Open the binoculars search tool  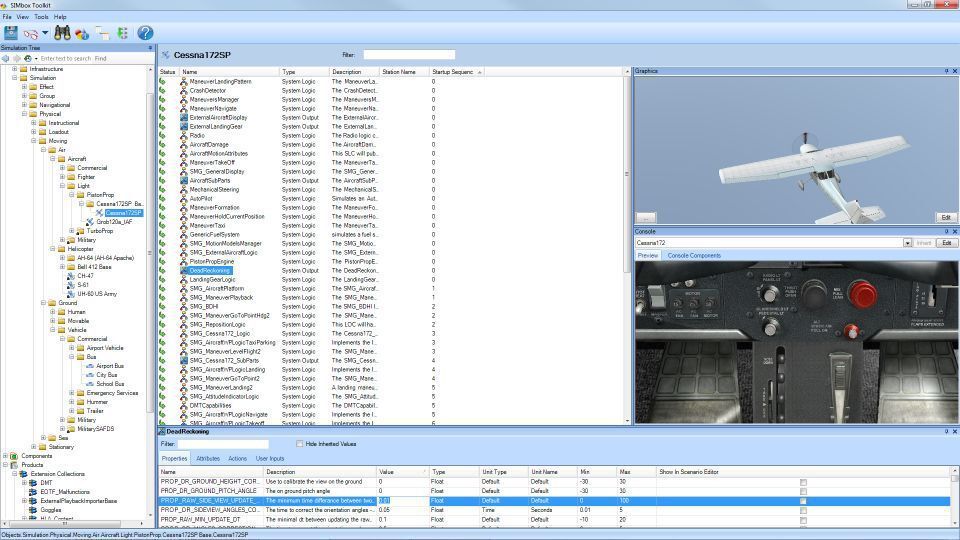pyautogui.click(x=62, y=33)
